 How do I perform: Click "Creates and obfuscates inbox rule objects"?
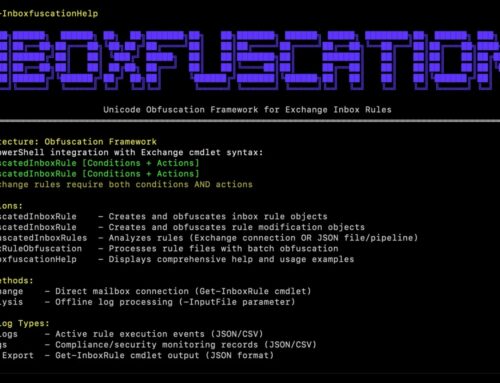click(x=218, y=216)
